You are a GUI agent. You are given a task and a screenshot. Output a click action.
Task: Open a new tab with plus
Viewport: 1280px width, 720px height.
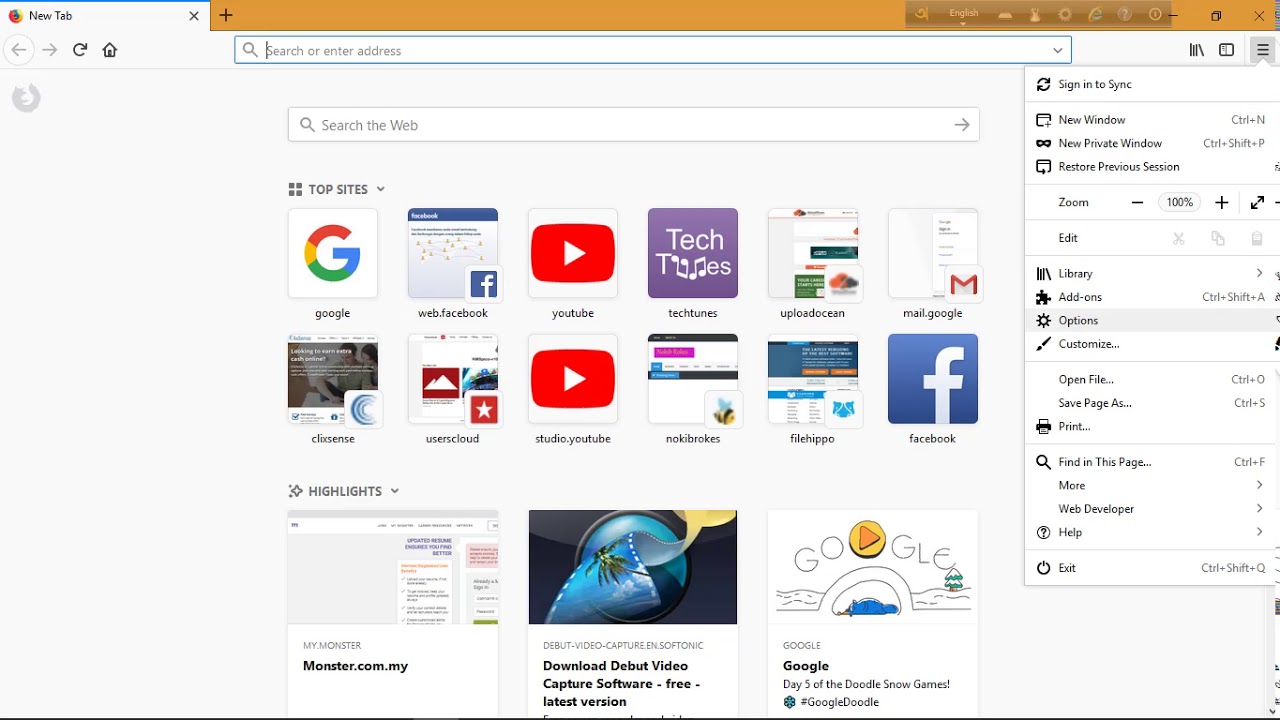pyautogui.click(x=226, y=15)
